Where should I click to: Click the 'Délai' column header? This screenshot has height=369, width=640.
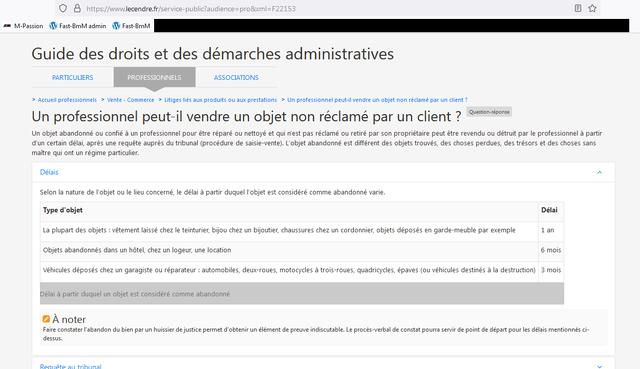(x=551, y=210)
